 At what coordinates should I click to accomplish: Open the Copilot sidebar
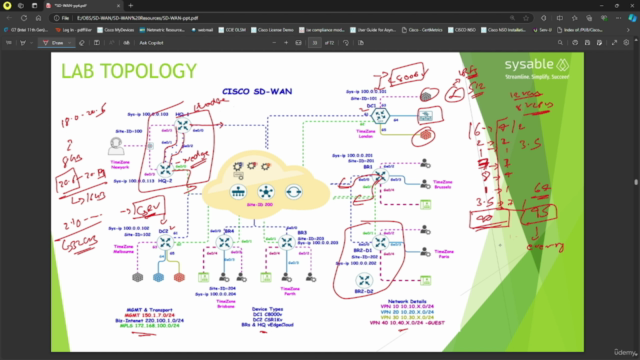[633, 18]
